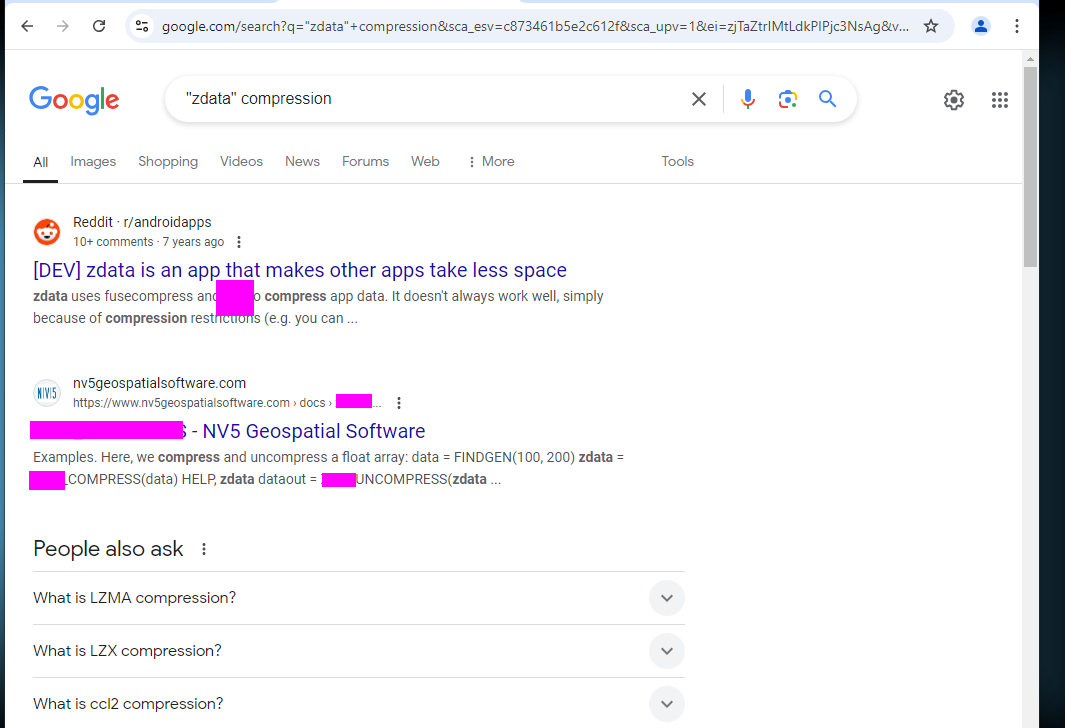
Task: Go back to the previous page
Action: click(x=27, y=26)
